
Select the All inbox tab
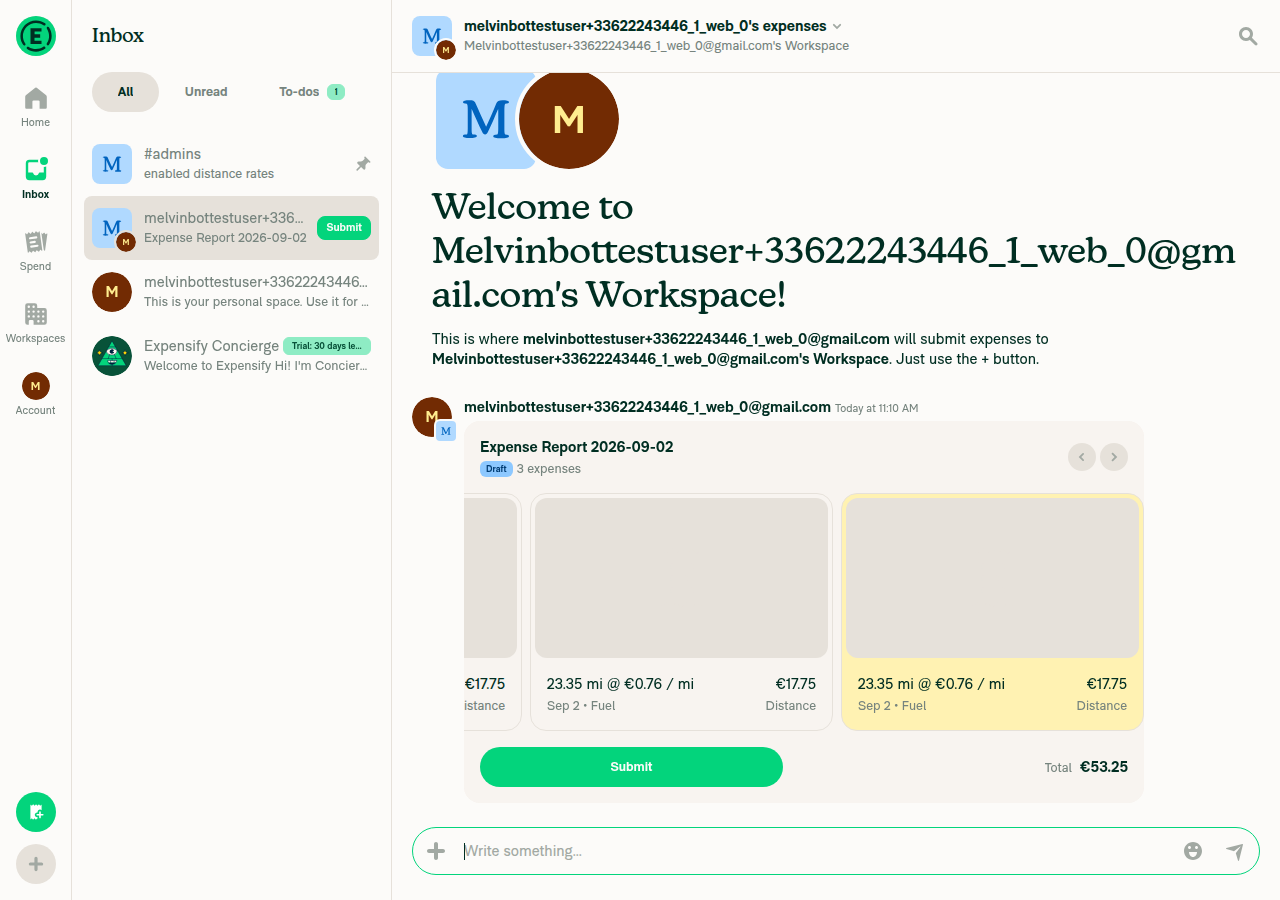125,92
